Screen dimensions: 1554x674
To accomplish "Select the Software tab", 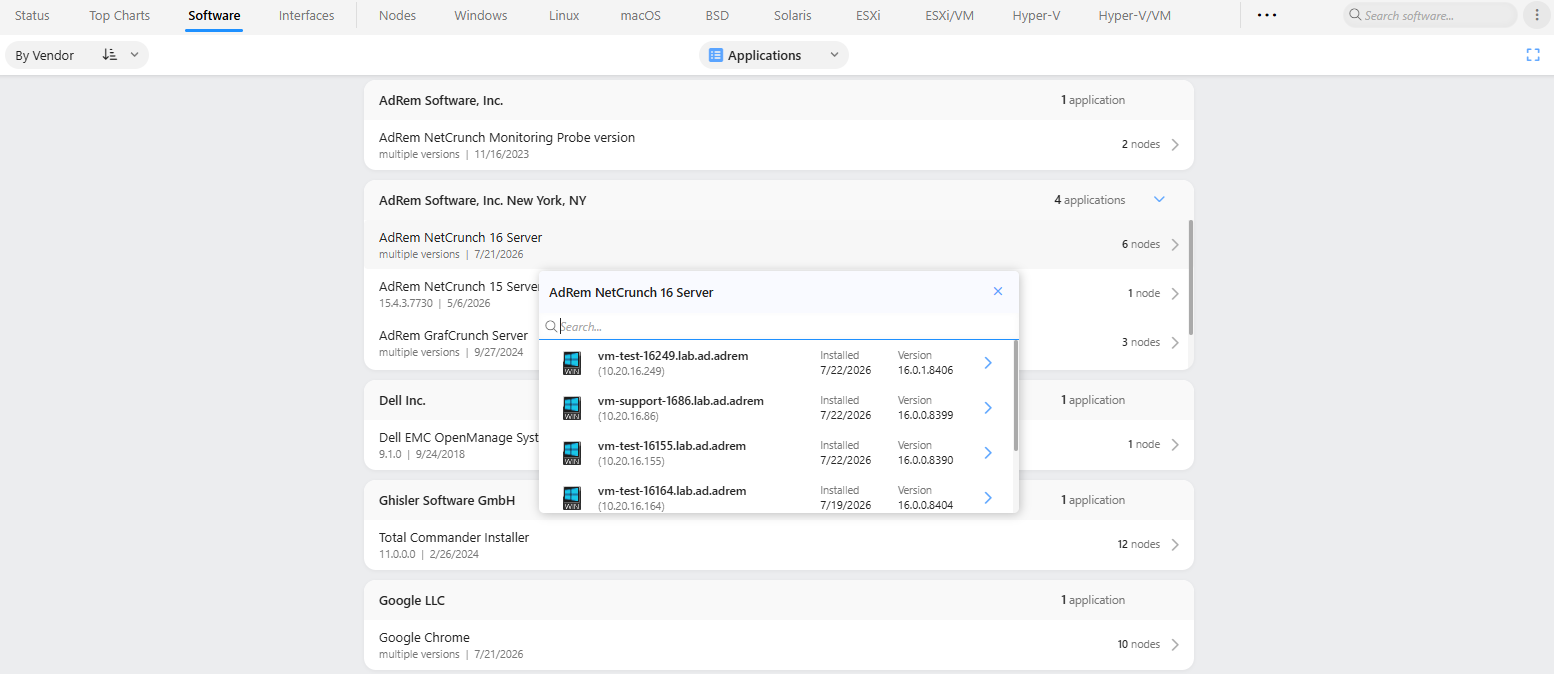I will pos(214,15).
